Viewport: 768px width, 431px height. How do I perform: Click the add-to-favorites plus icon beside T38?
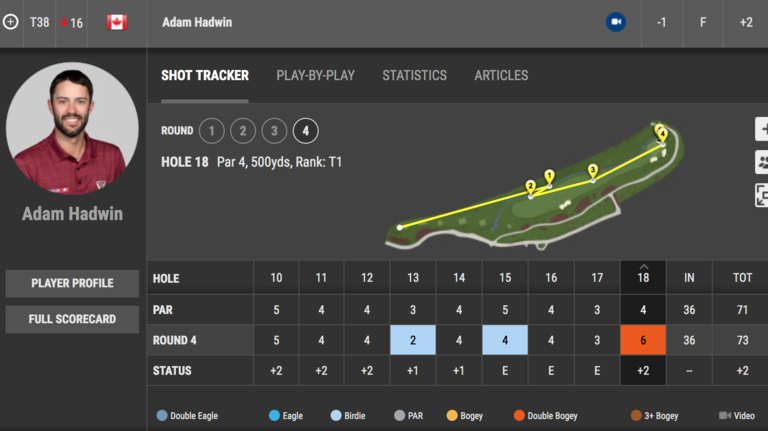[11, 21]
